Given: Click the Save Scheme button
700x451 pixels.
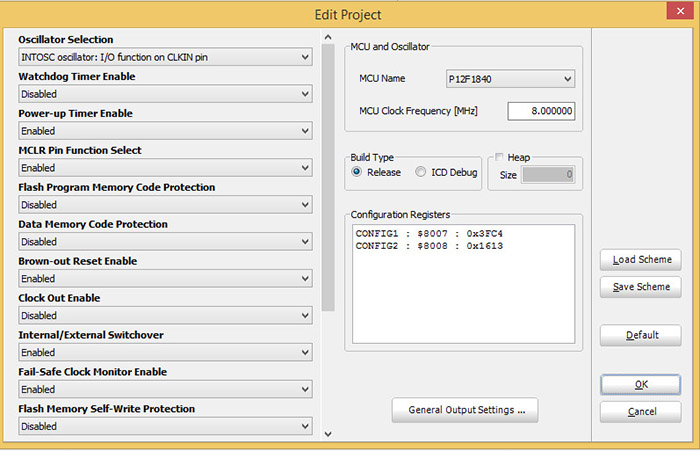Looking at the screenshot, I should [x=640, y=287].
